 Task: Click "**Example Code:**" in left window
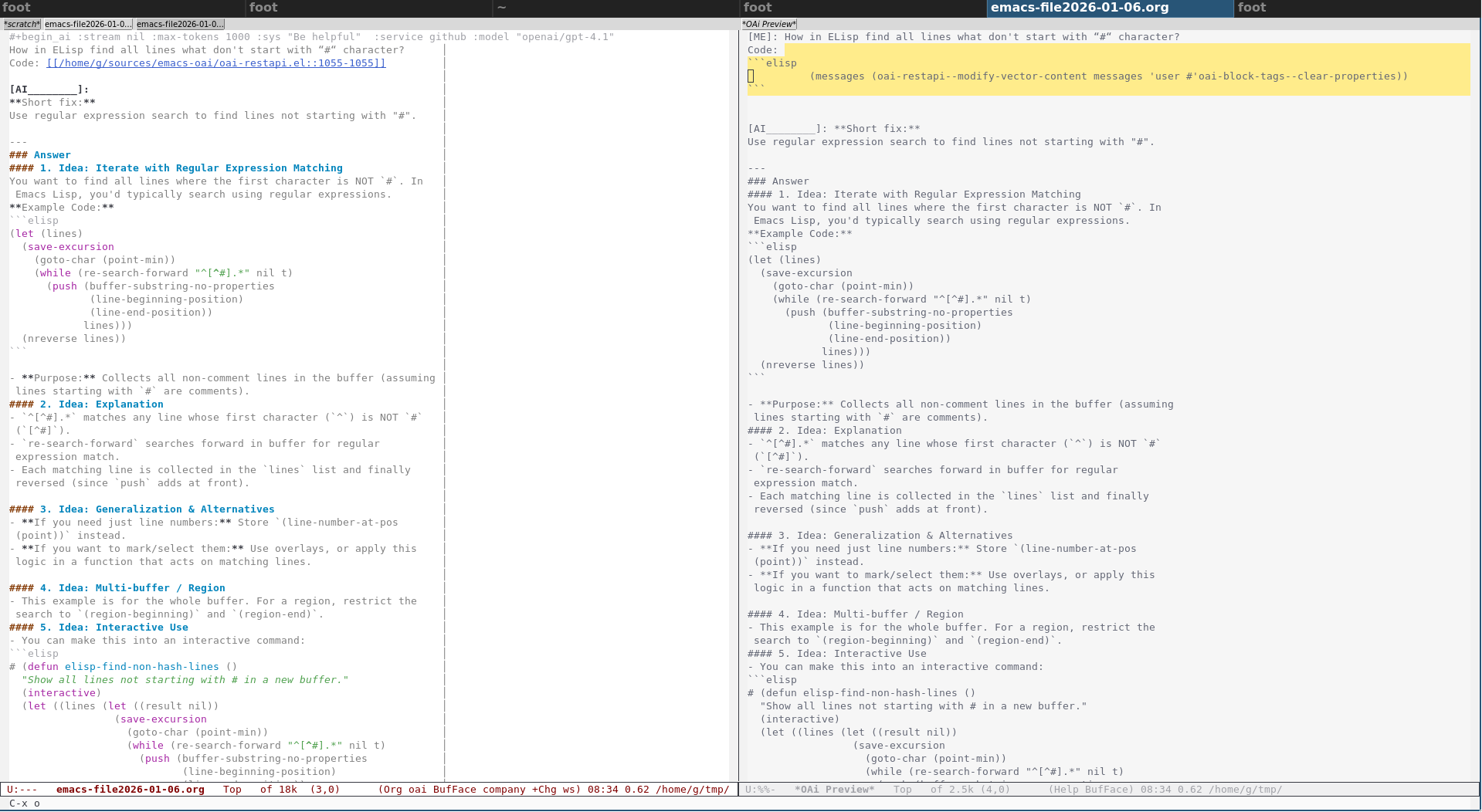(x=62, y=208)
